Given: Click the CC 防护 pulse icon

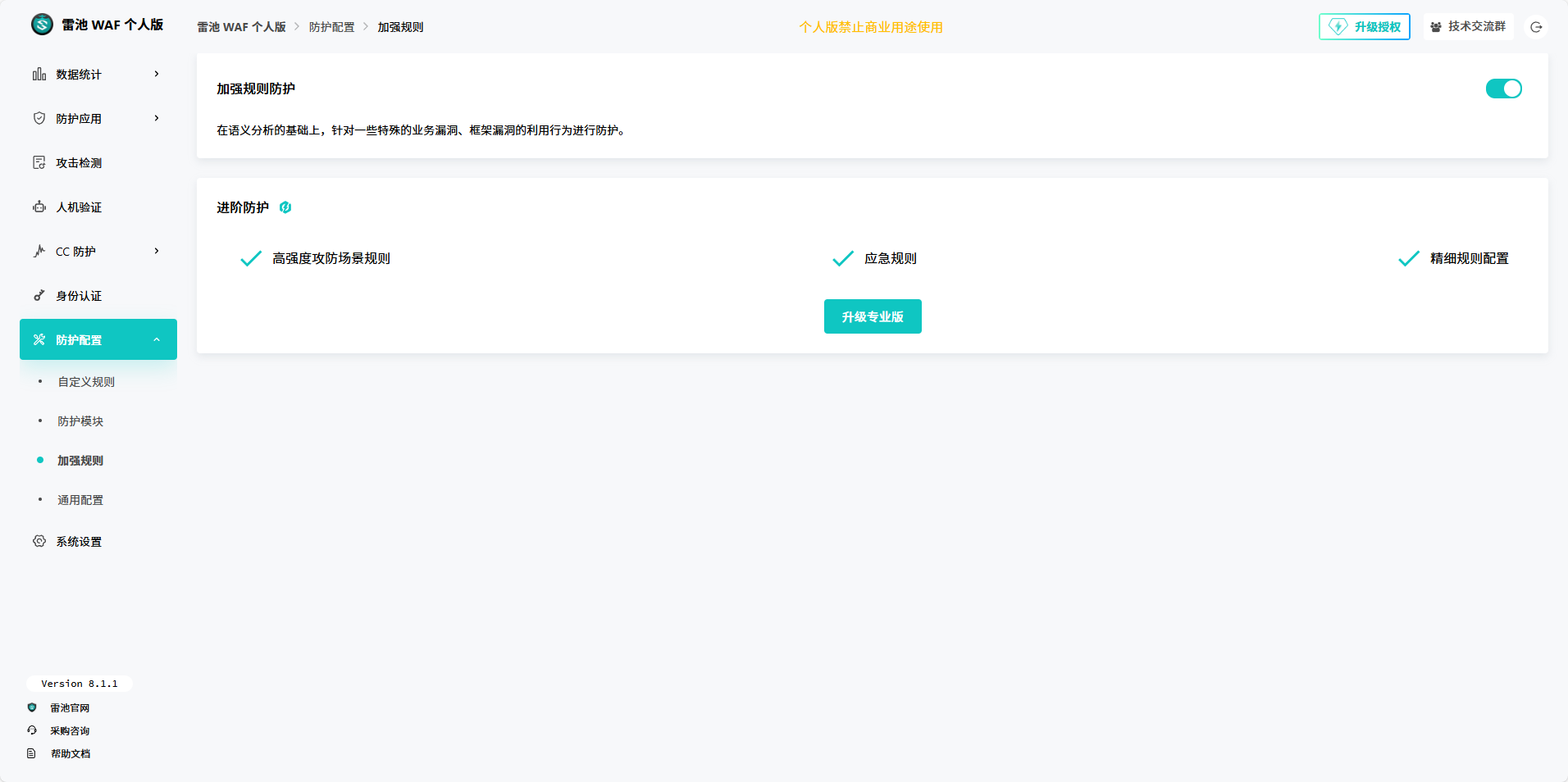Looking at the screenshot, I should tap(39, 251).
